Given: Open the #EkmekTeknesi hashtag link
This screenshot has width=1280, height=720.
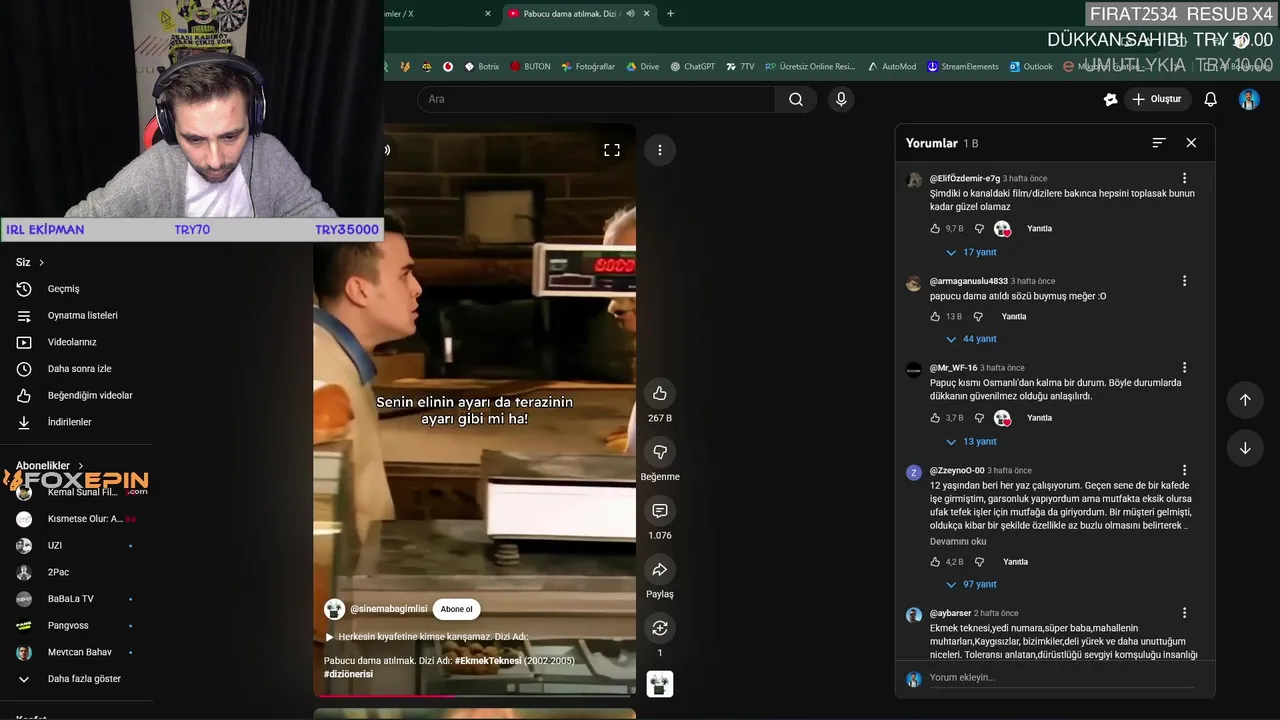Looking at the screenshot, I should tap(488, 661).
